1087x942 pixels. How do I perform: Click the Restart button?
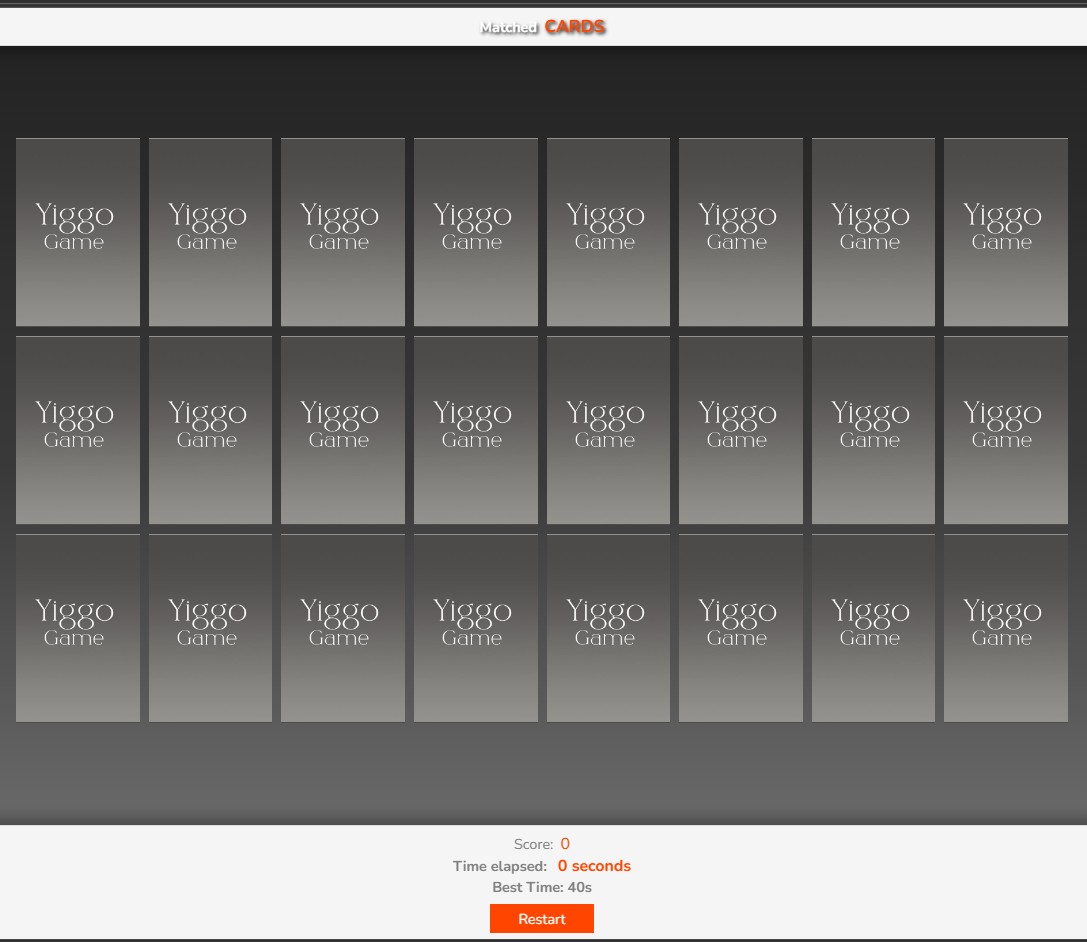(x=541, y=918)
